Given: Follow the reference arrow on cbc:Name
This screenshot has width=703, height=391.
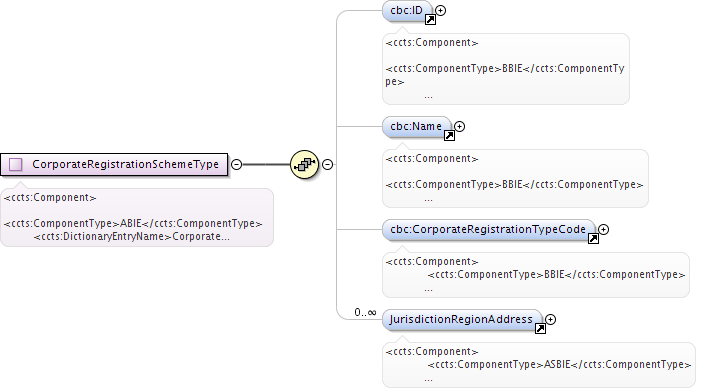Looking at the screenshot, I should tap(449, 135).
